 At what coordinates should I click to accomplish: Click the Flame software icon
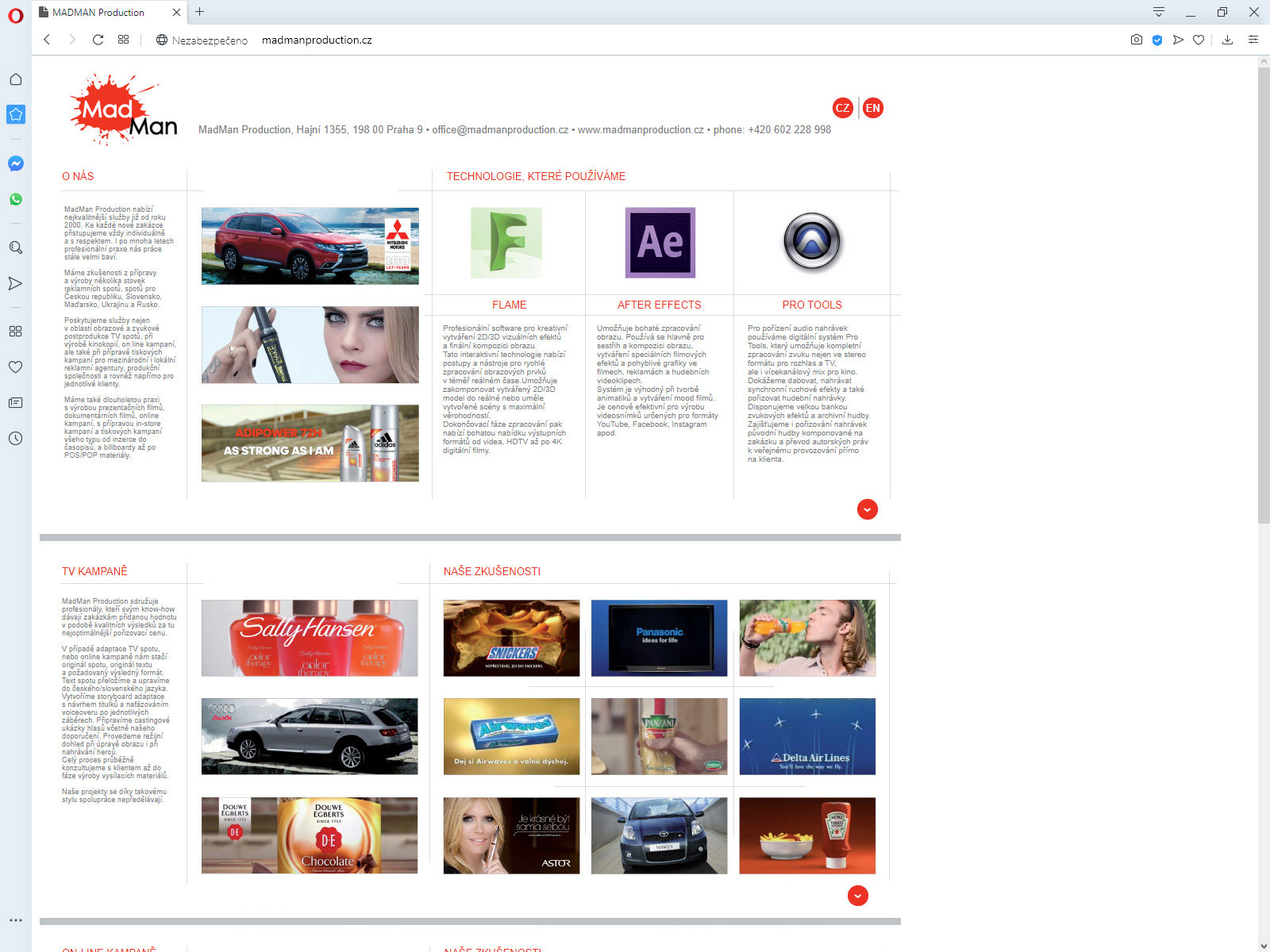506,243
